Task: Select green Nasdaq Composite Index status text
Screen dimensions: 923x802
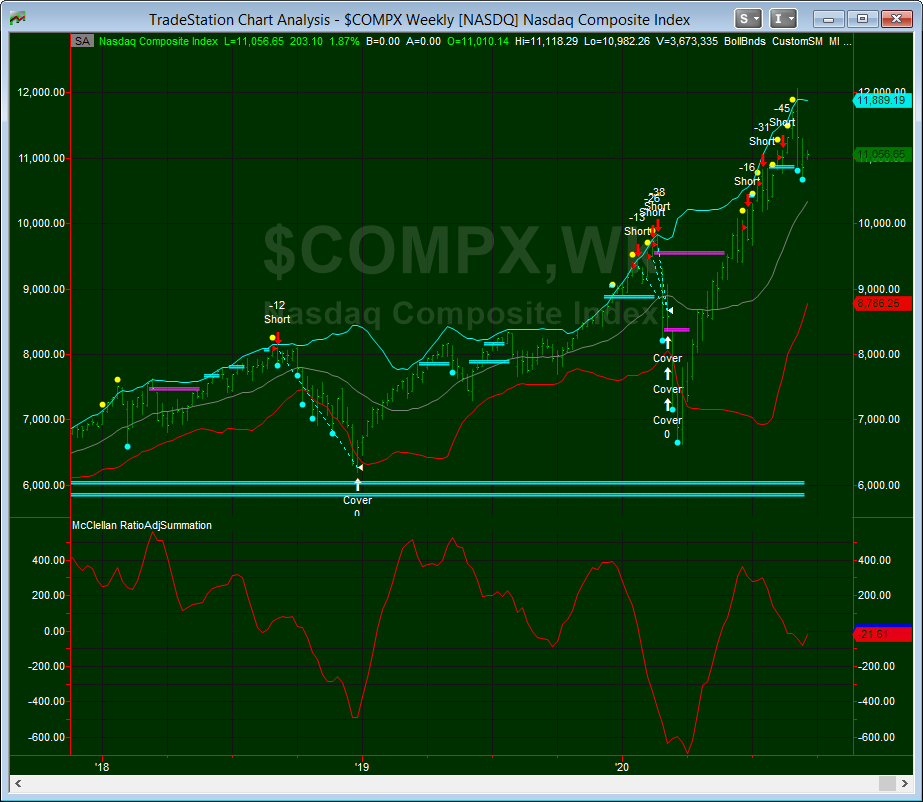Action: coord(158,41)
